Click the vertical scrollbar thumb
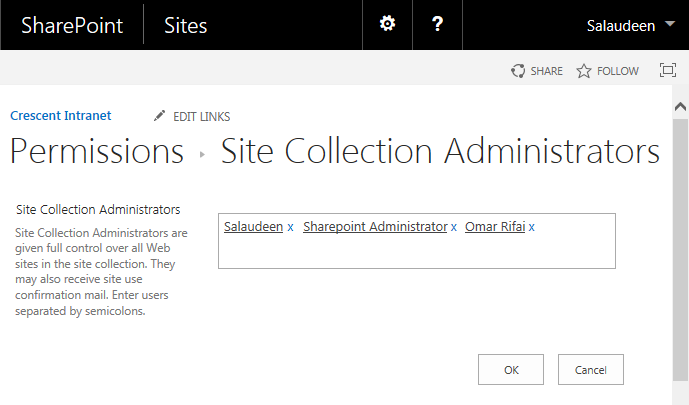This screenshot has height=405, width=689. 680,250
